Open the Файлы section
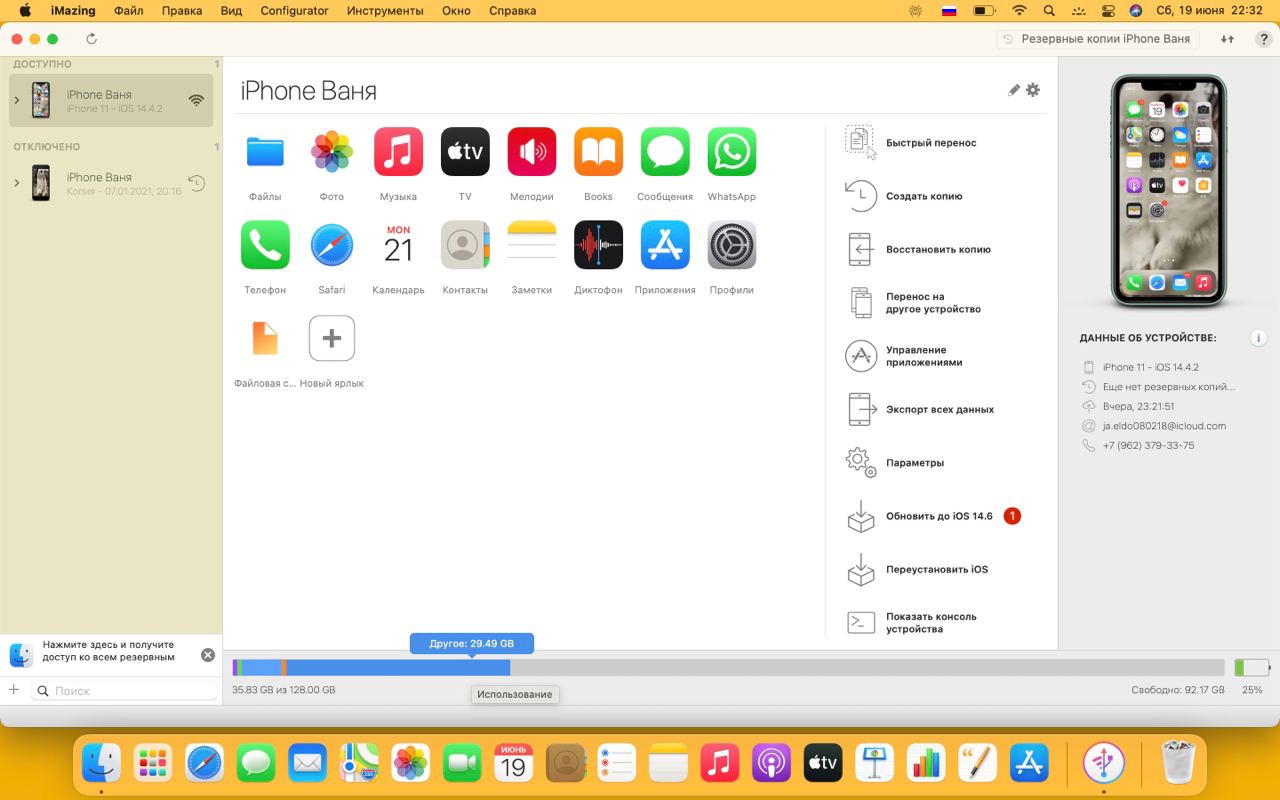 pyautogui.click(x=265, y=152)
